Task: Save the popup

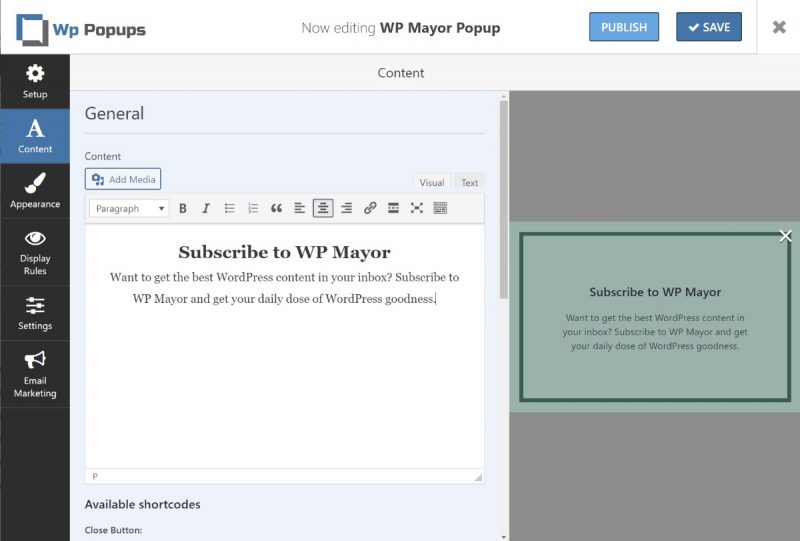Action: coord(709,27)
